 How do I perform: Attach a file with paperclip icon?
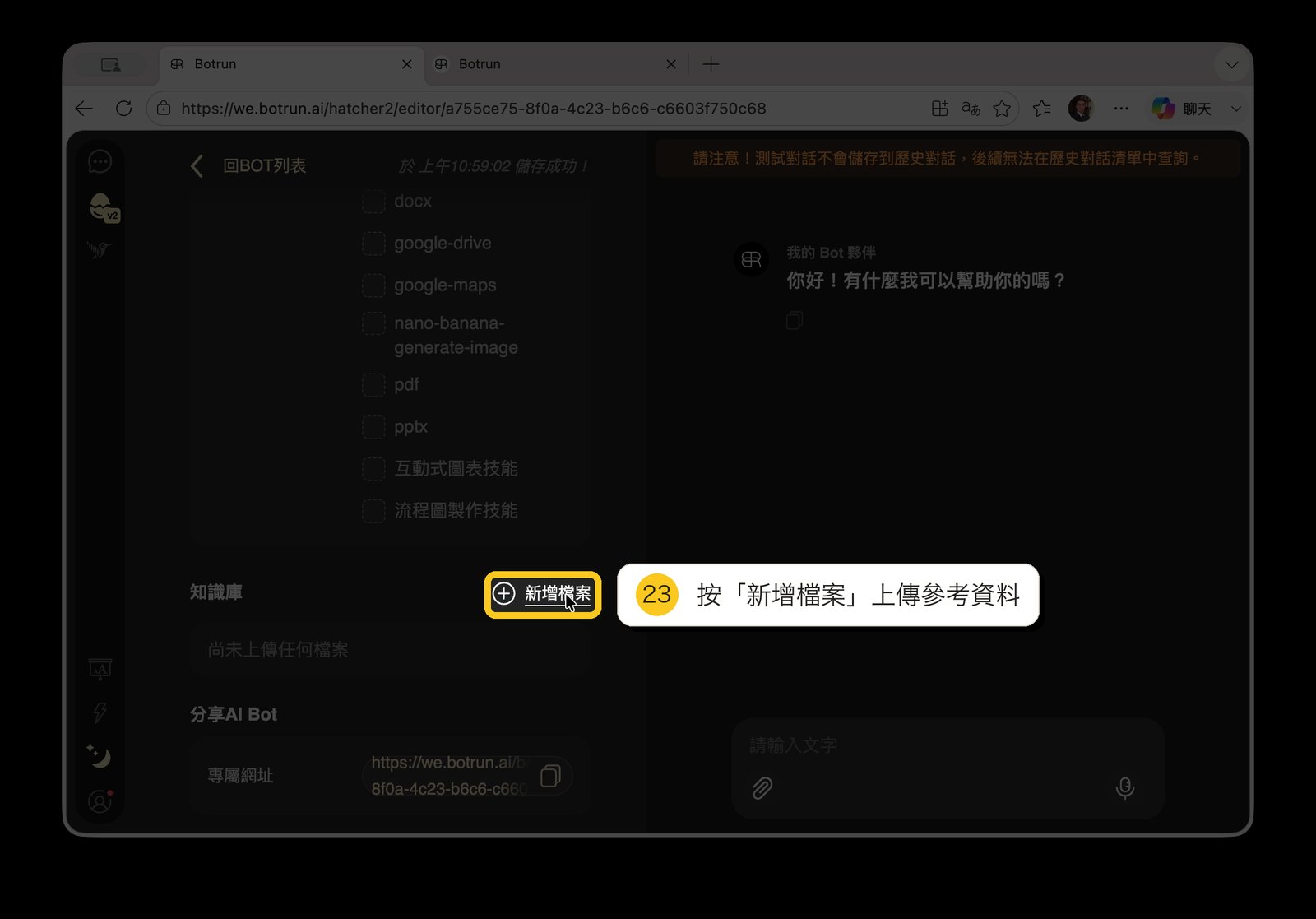point(762,788)
